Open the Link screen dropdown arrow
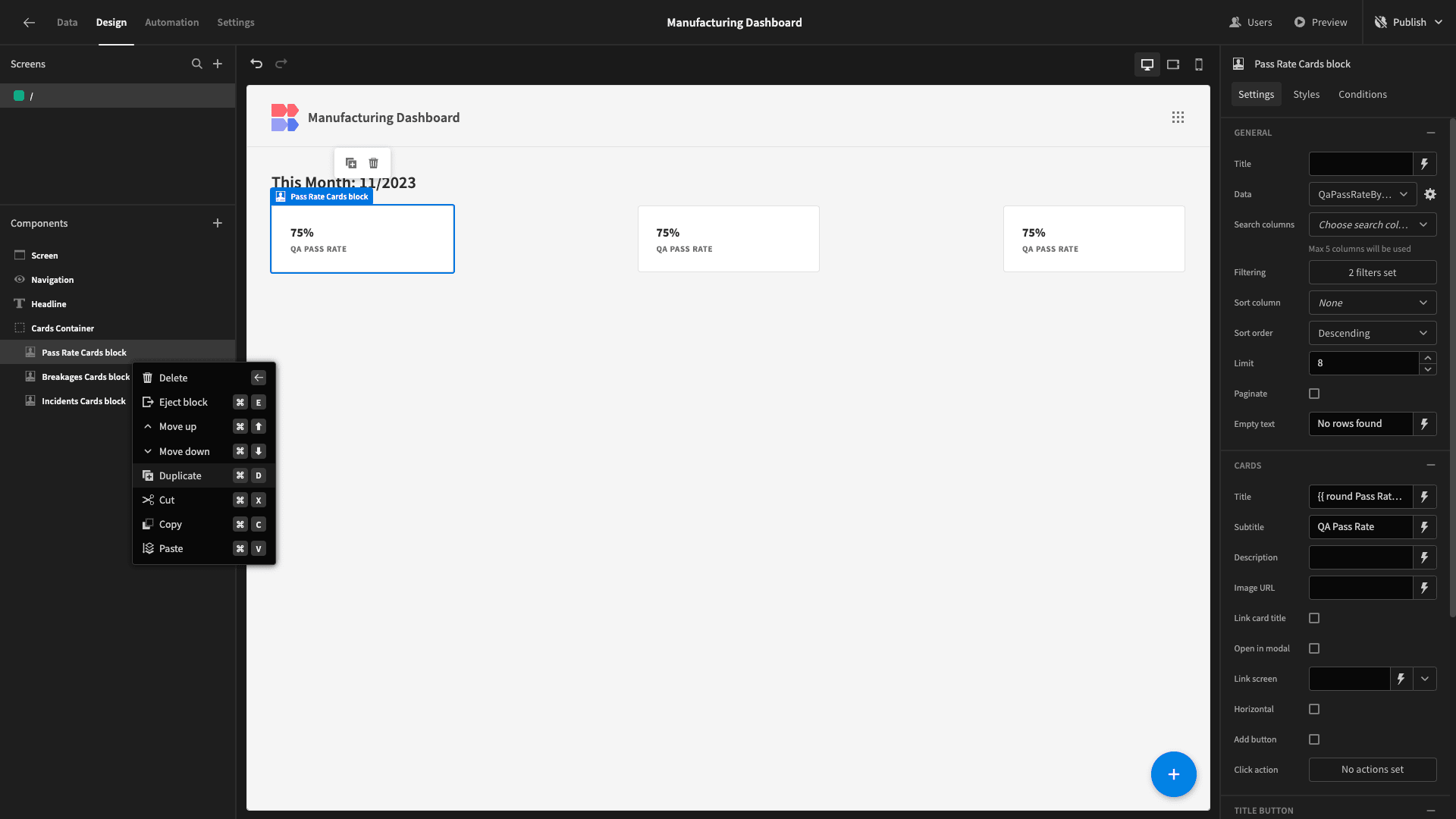Image resolution: width=1456 pixels, height=819 pixels. point(1425,679)
